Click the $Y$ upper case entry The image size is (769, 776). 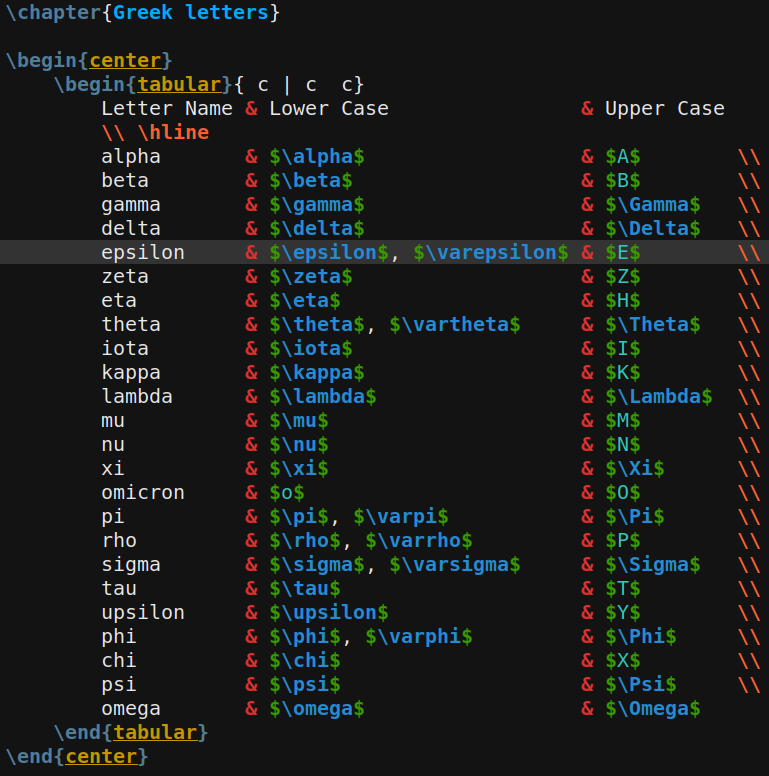point(623,613)
